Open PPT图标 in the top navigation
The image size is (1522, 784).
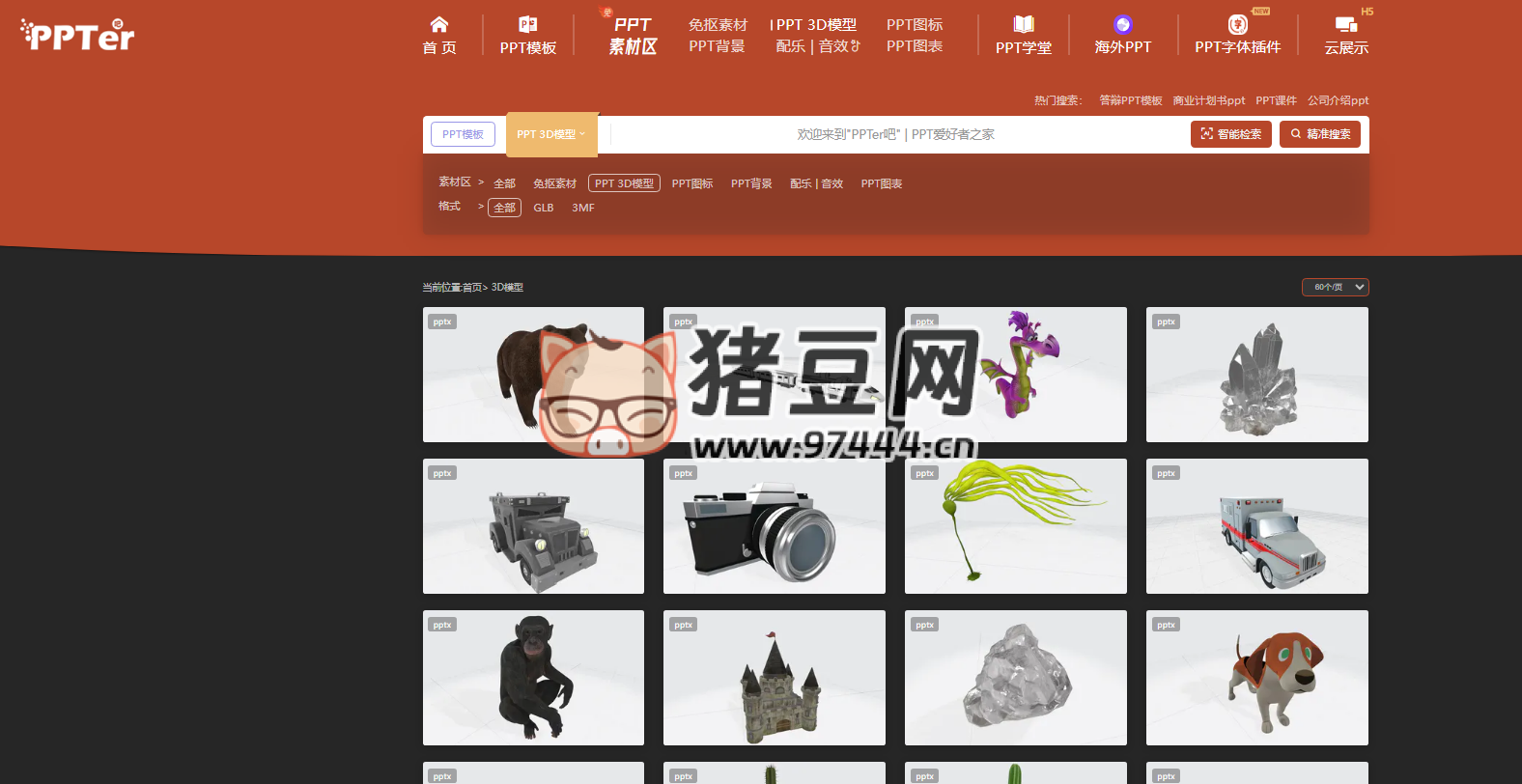(915, 25)
